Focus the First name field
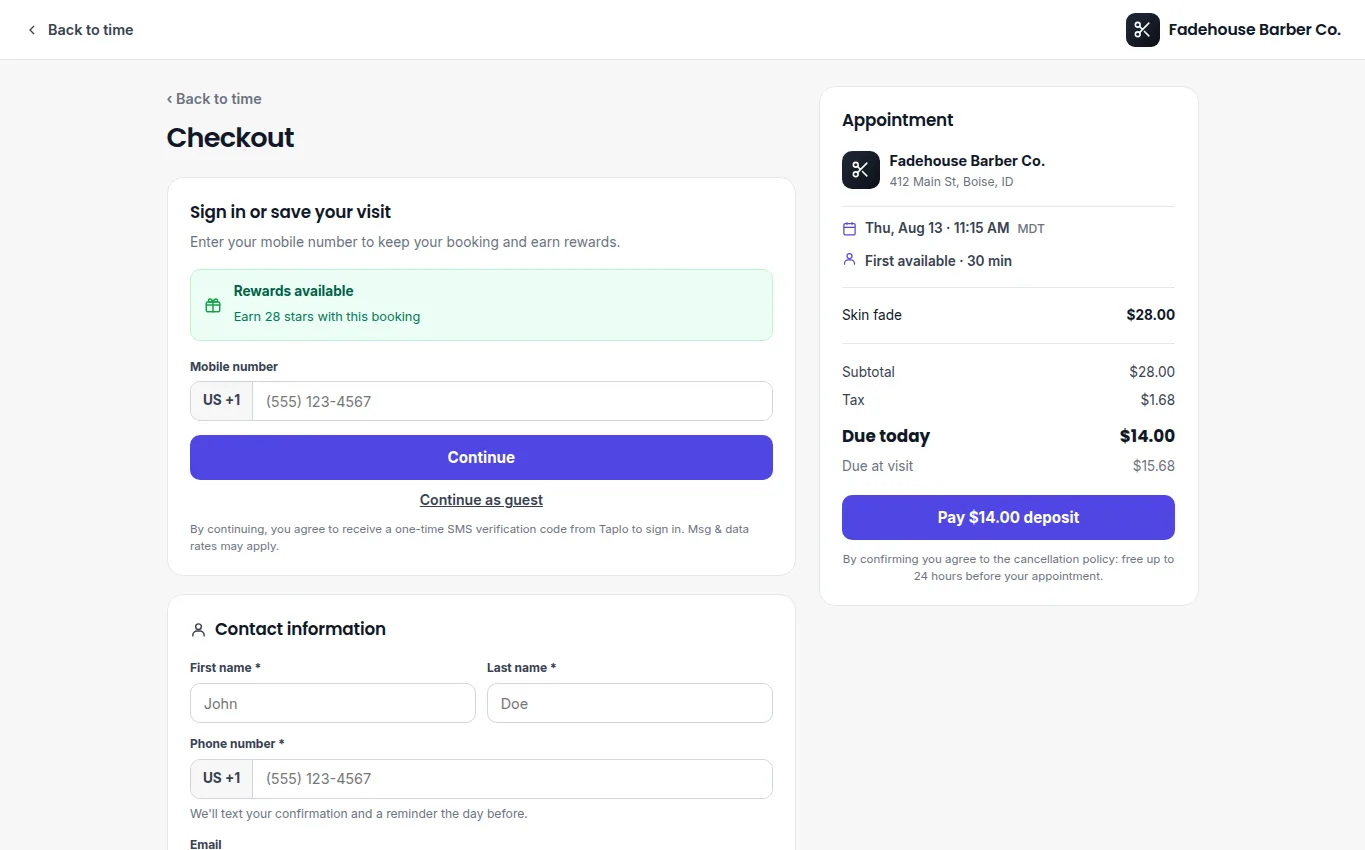The image size is (1365, 850). coord(333,703)
